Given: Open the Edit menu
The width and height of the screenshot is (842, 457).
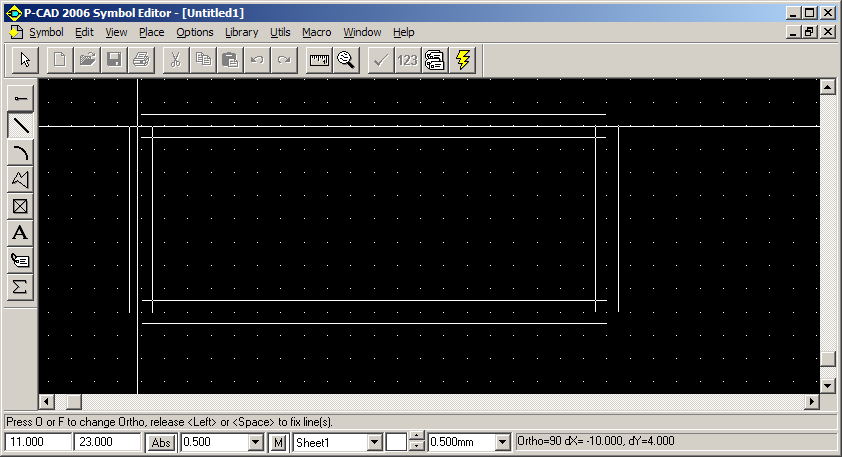Looking at the screenshot, I should (x=84, y=32).
